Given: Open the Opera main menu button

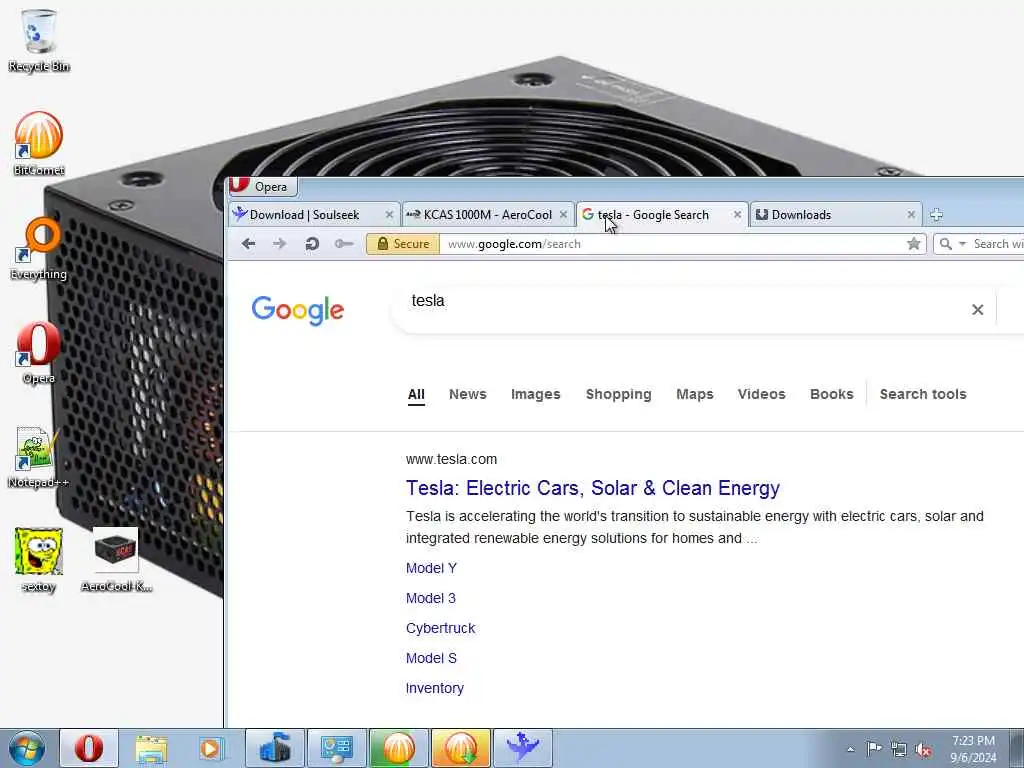Looking at the screenshot, I should [x=263, y=186].
